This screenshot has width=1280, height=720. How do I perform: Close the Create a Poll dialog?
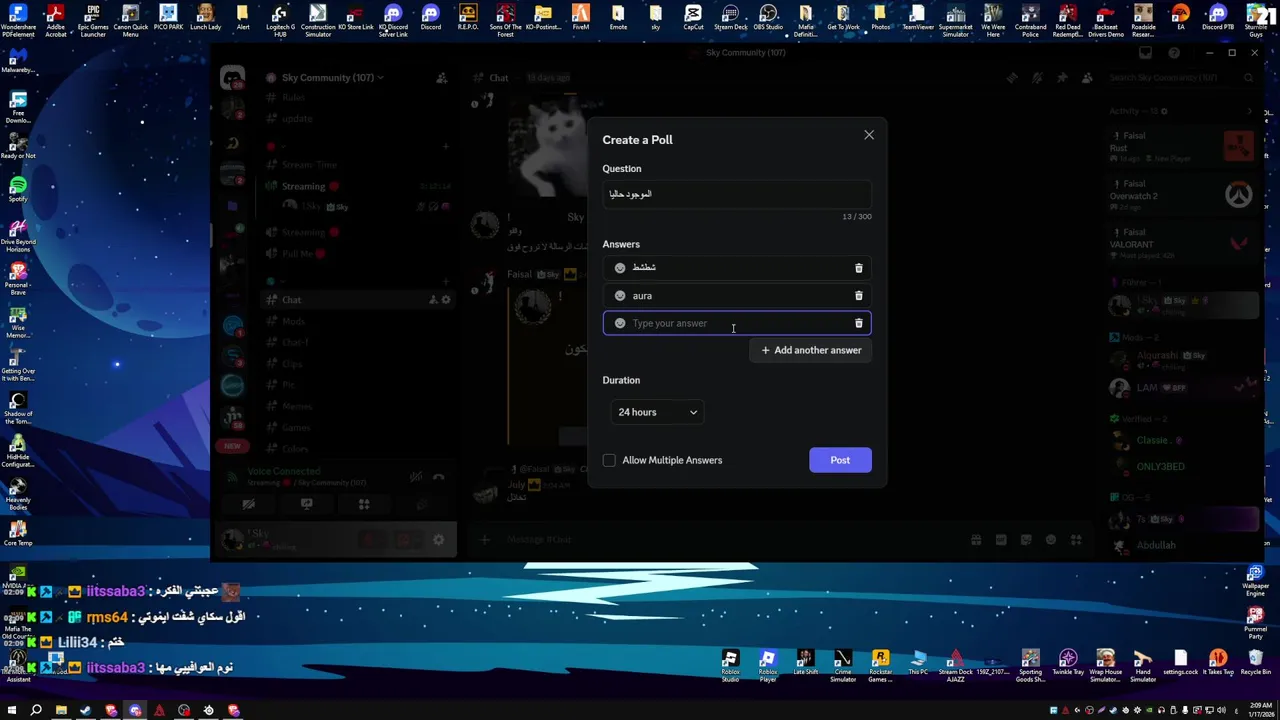[x=869, y=135]
